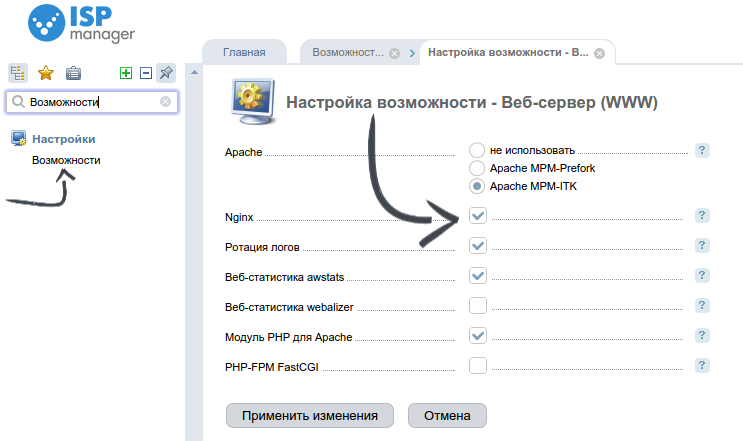Click the briefcase toolbar icon
The image size is (743, 441).
[x=73, y=73]
